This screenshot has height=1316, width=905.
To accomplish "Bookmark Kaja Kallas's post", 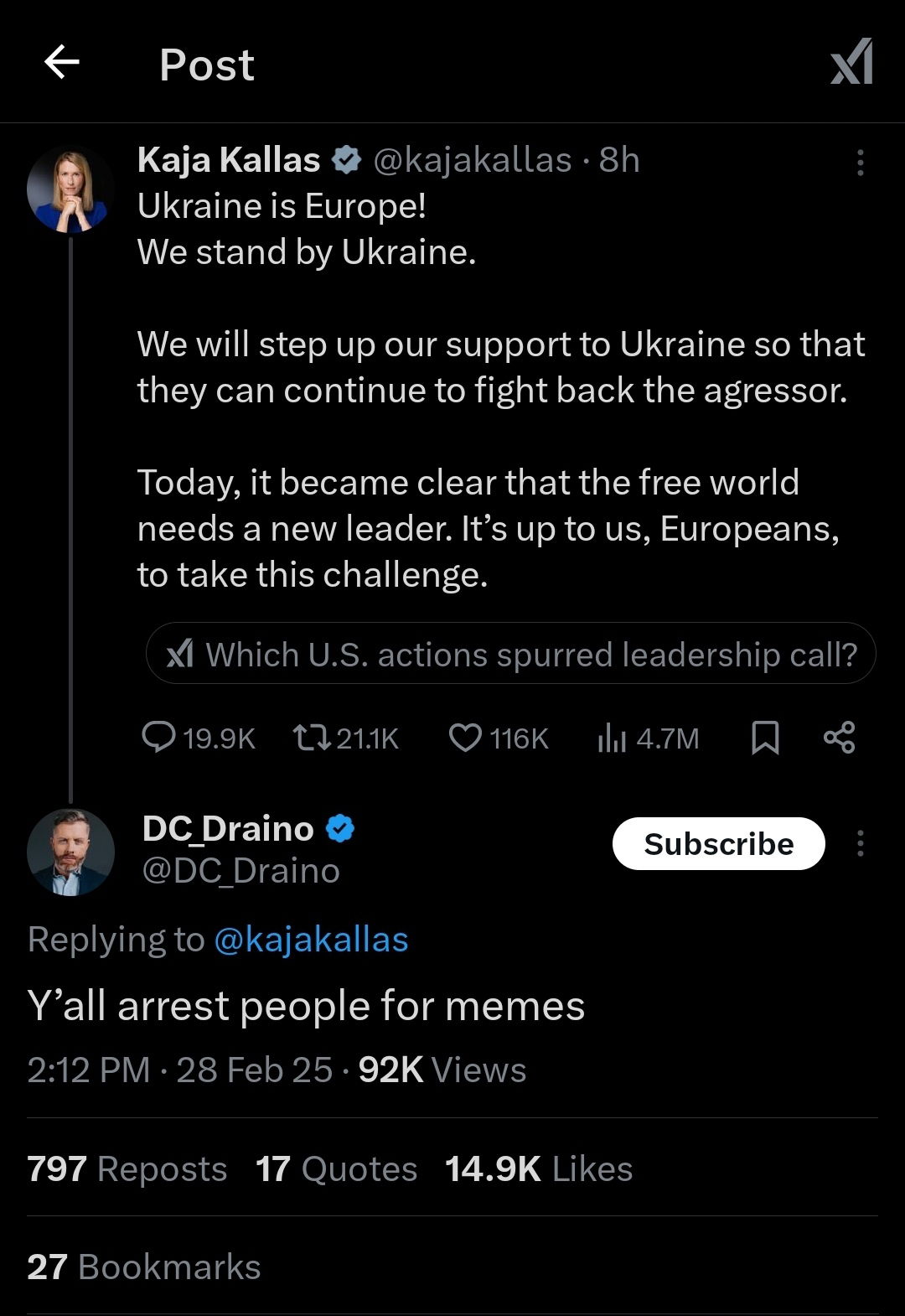I will pos(765,738).
